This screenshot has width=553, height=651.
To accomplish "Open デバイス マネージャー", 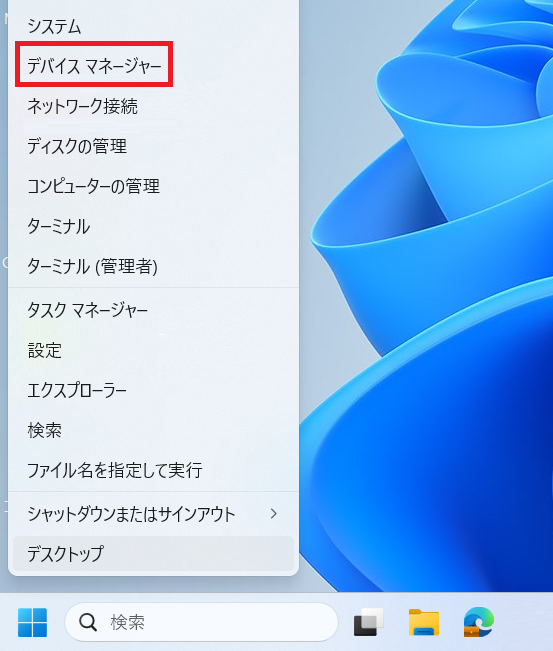I will 153,66.
